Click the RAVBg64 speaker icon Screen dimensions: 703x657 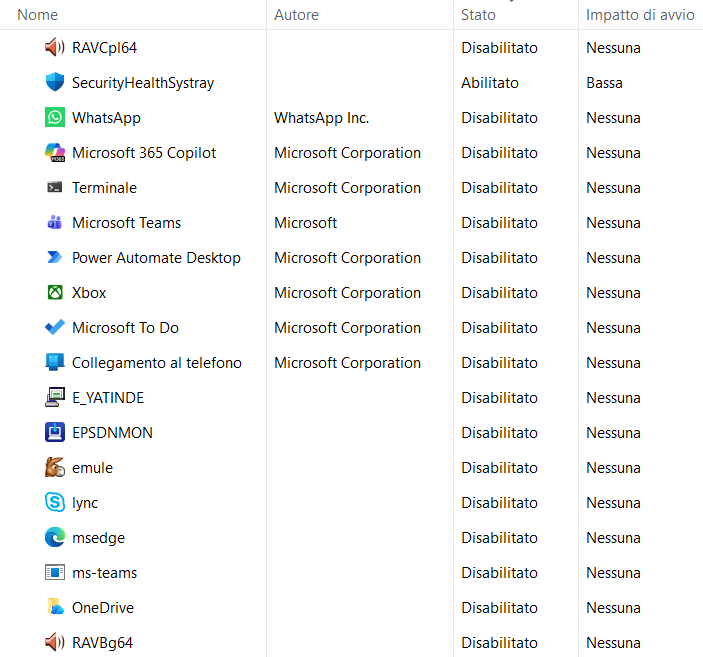click(55, 642)
